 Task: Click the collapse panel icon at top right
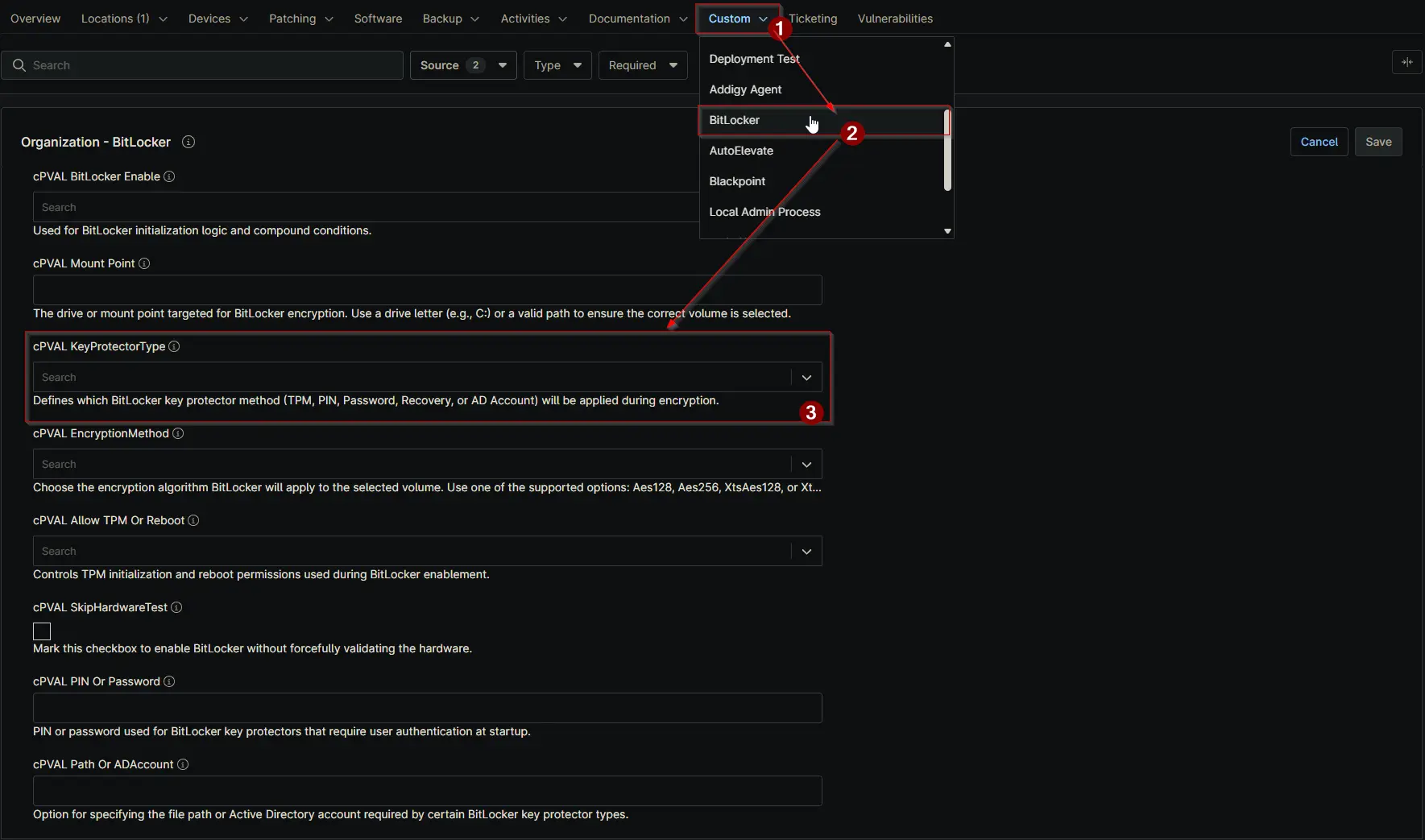1406,62
